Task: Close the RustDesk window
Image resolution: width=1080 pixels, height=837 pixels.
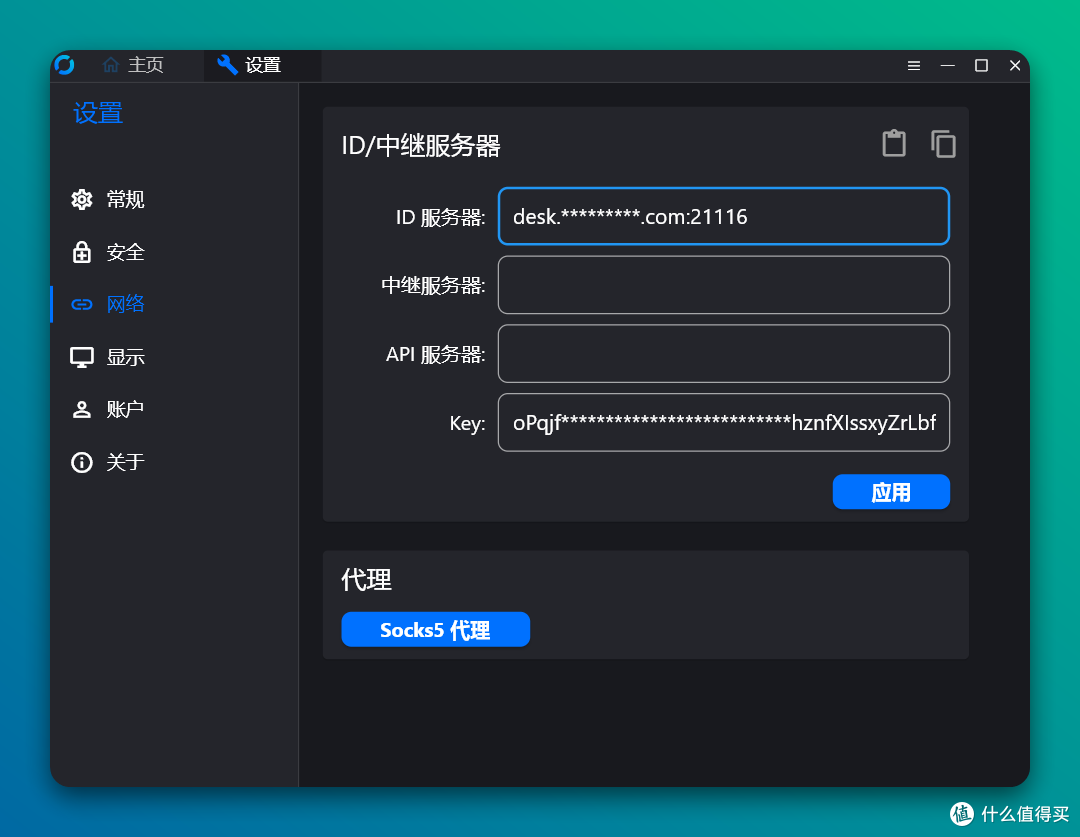Action: point(1015,65)
